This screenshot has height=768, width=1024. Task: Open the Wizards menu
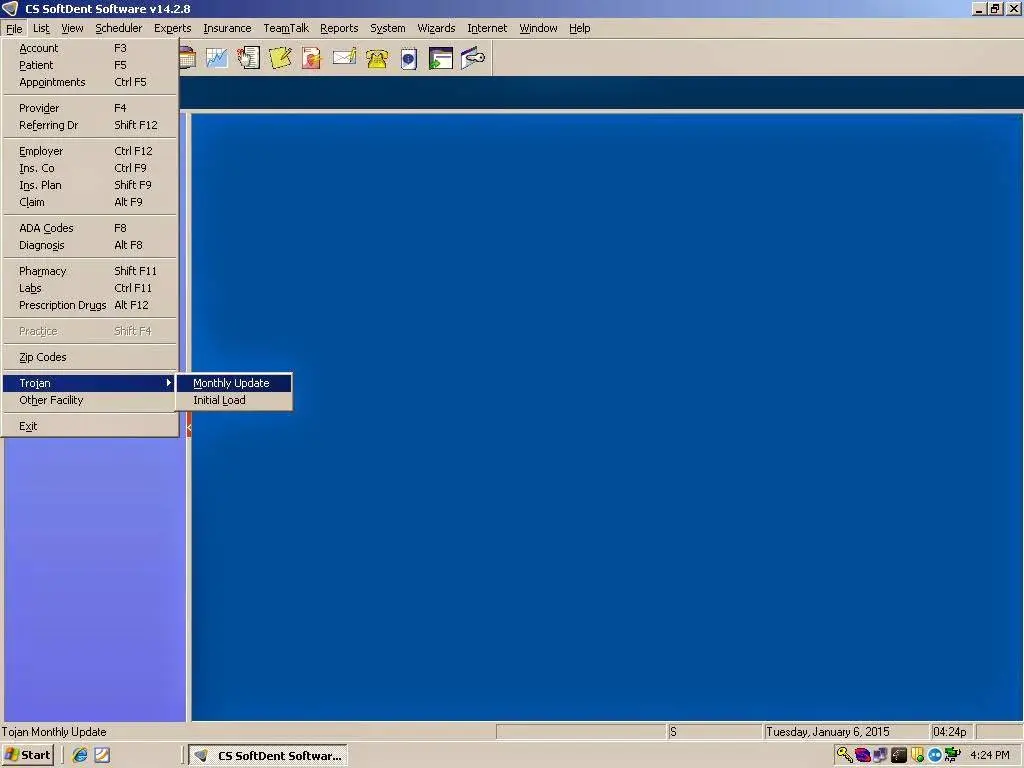(x=436, y=28)
